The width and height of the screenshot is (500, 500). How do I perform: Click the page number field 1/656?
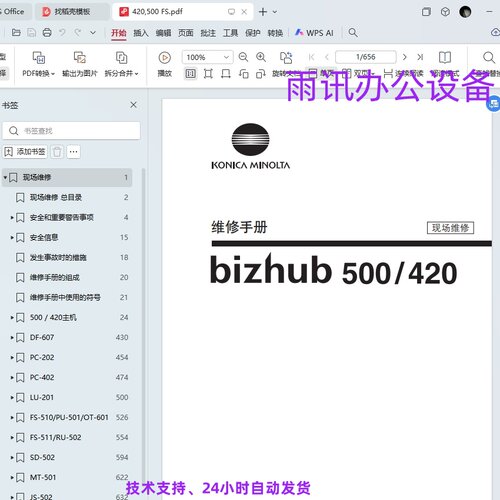pos(366,57)
